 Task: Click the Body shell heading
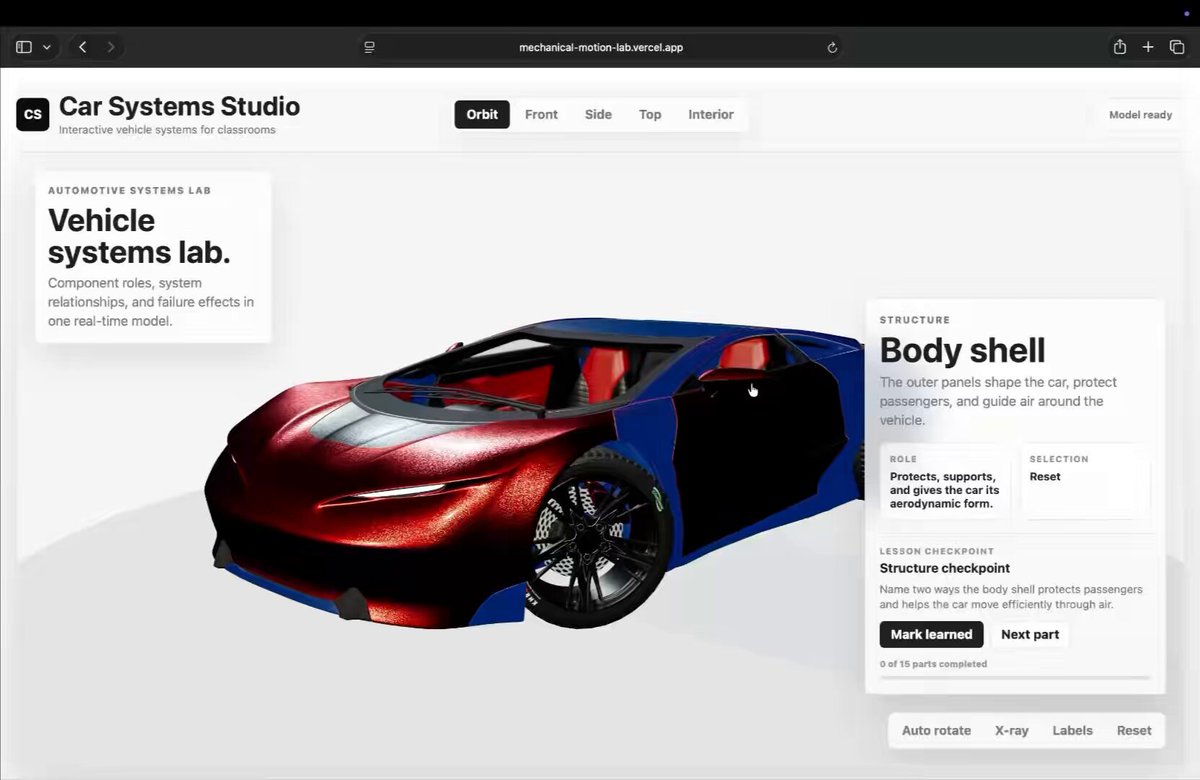click(962, 350)
